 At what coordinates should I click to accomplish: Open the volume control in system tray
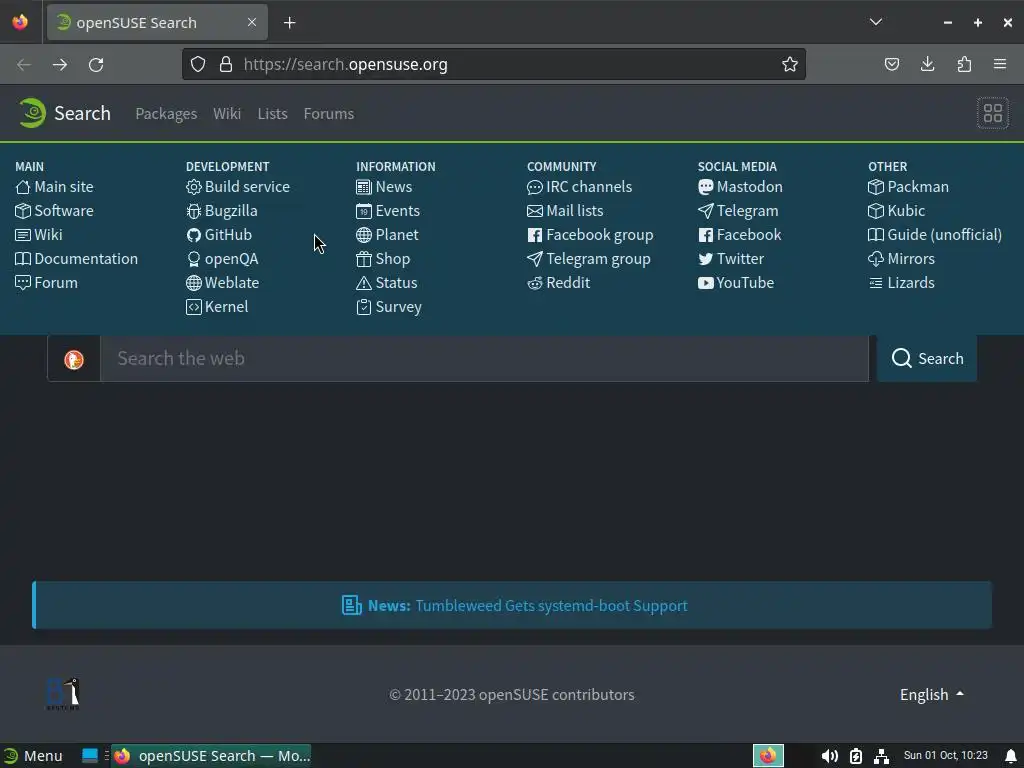pyautogui.click(x=829, y=756)
